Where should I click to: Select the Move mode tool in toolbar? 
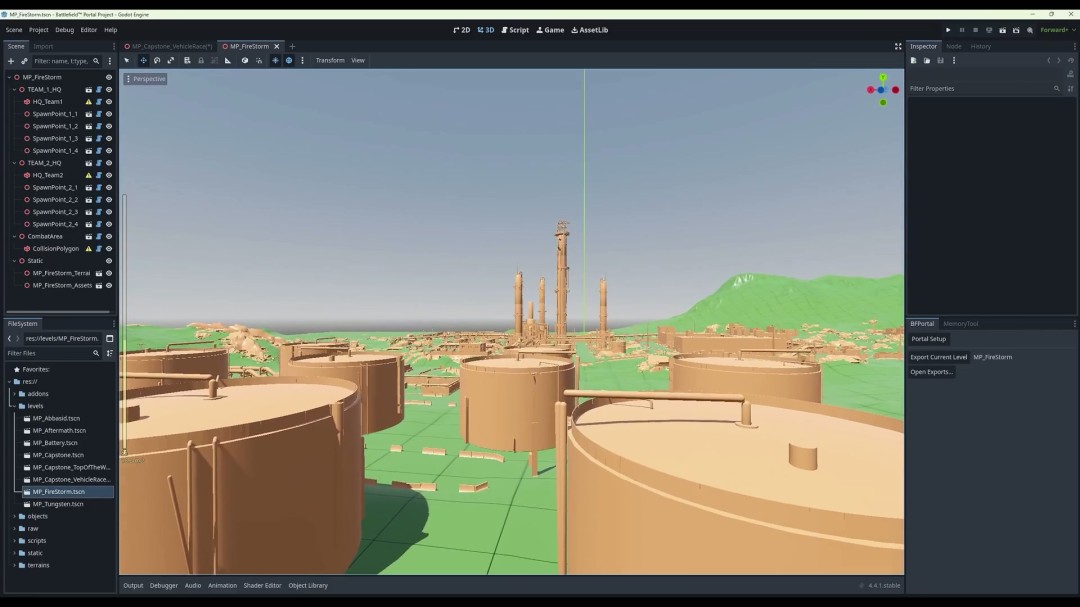143,60
